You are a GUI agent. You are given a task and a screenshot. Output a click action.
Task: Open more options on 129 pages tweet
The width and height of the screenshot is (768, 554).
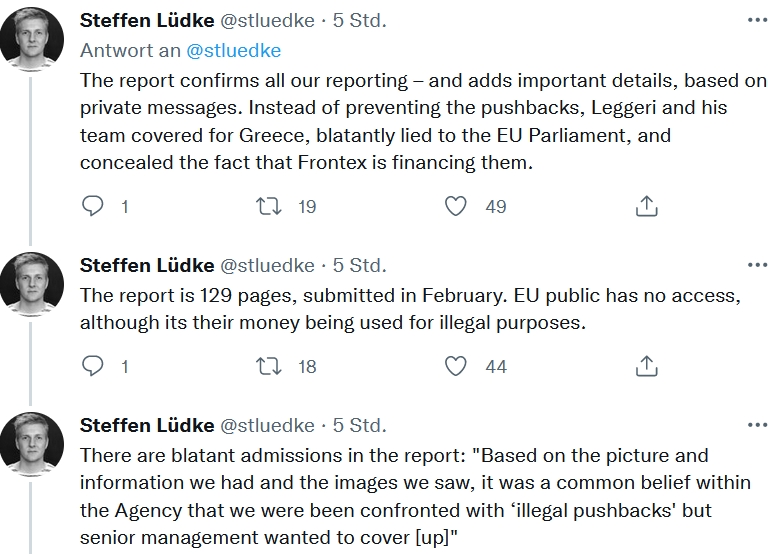[x=758, y=265]
